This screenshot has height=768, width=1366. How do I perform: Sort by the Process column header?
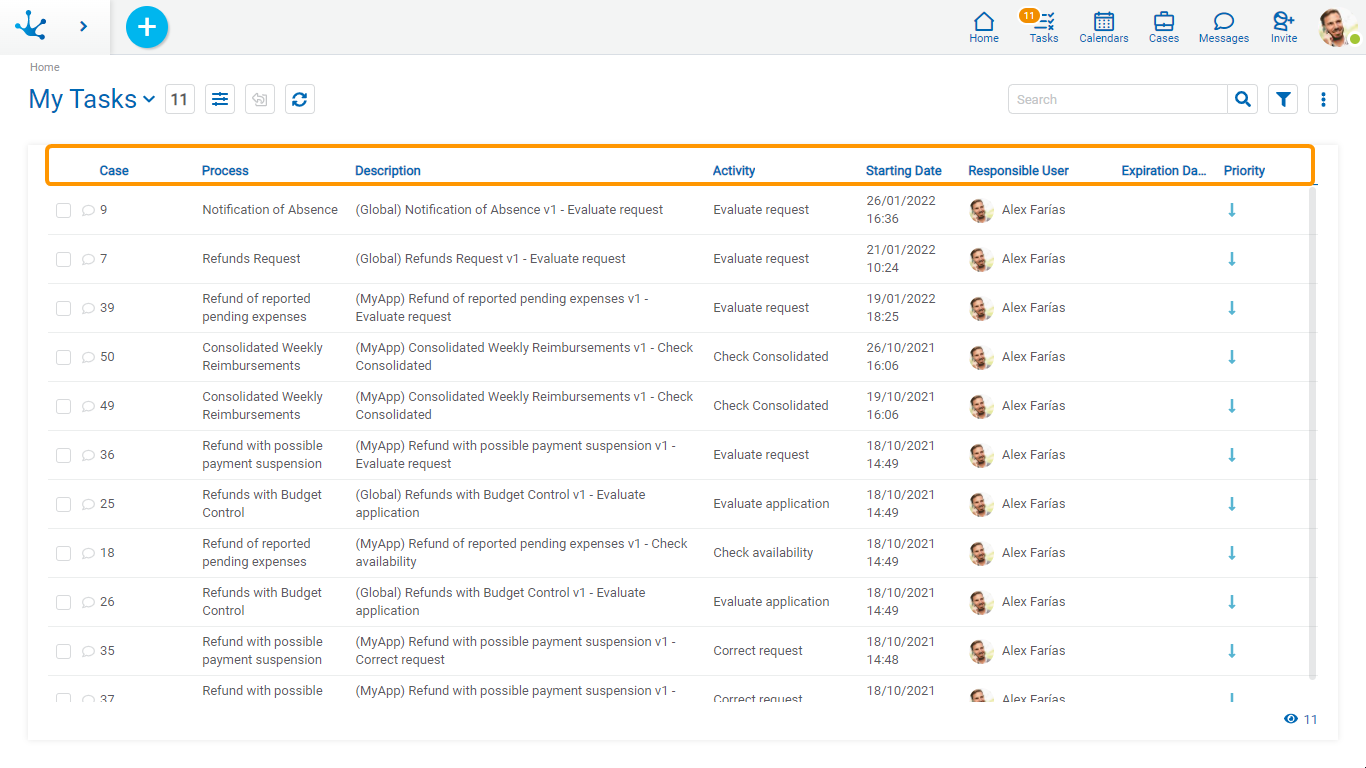(x=225, y=171)
